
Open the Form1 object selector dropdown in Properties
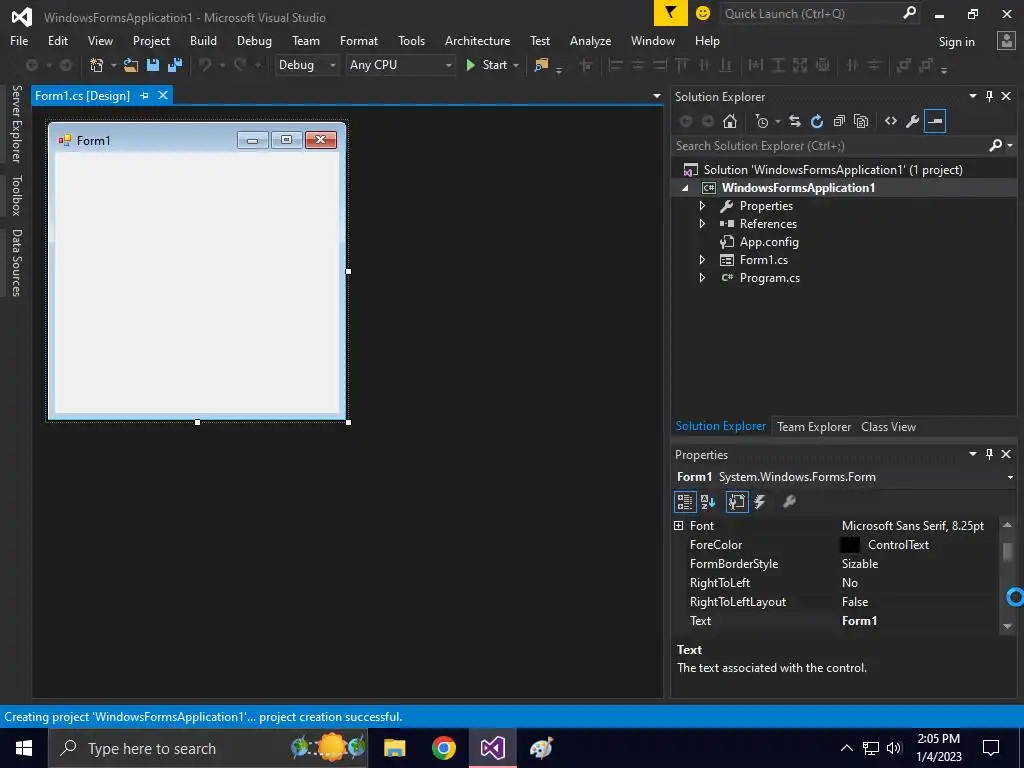tap(1010, 477)
